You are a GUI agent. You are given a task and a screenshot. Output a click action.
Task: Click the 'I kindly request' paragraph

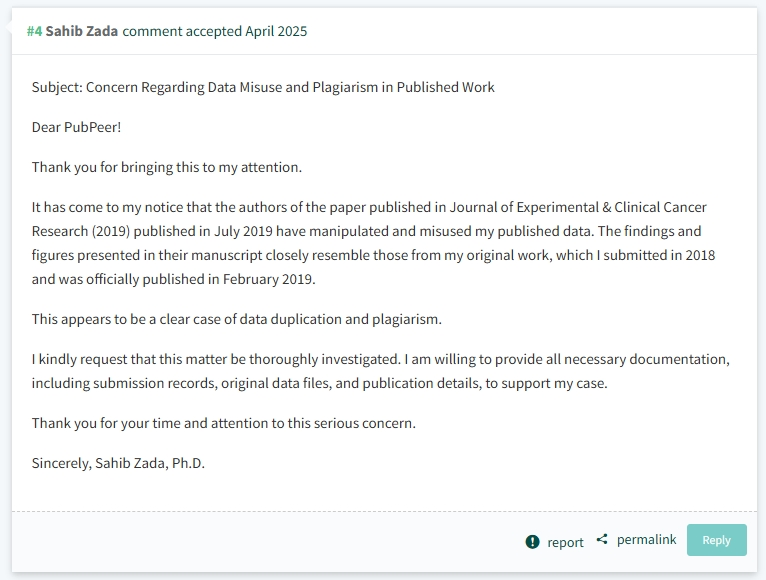(381, 371)
